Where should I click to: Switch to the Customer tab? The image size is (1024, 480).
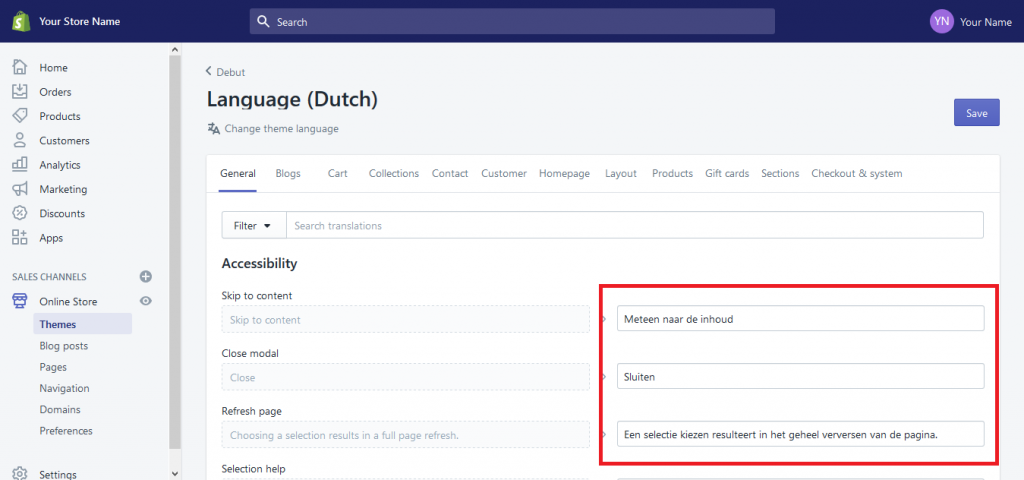point(504,174)
